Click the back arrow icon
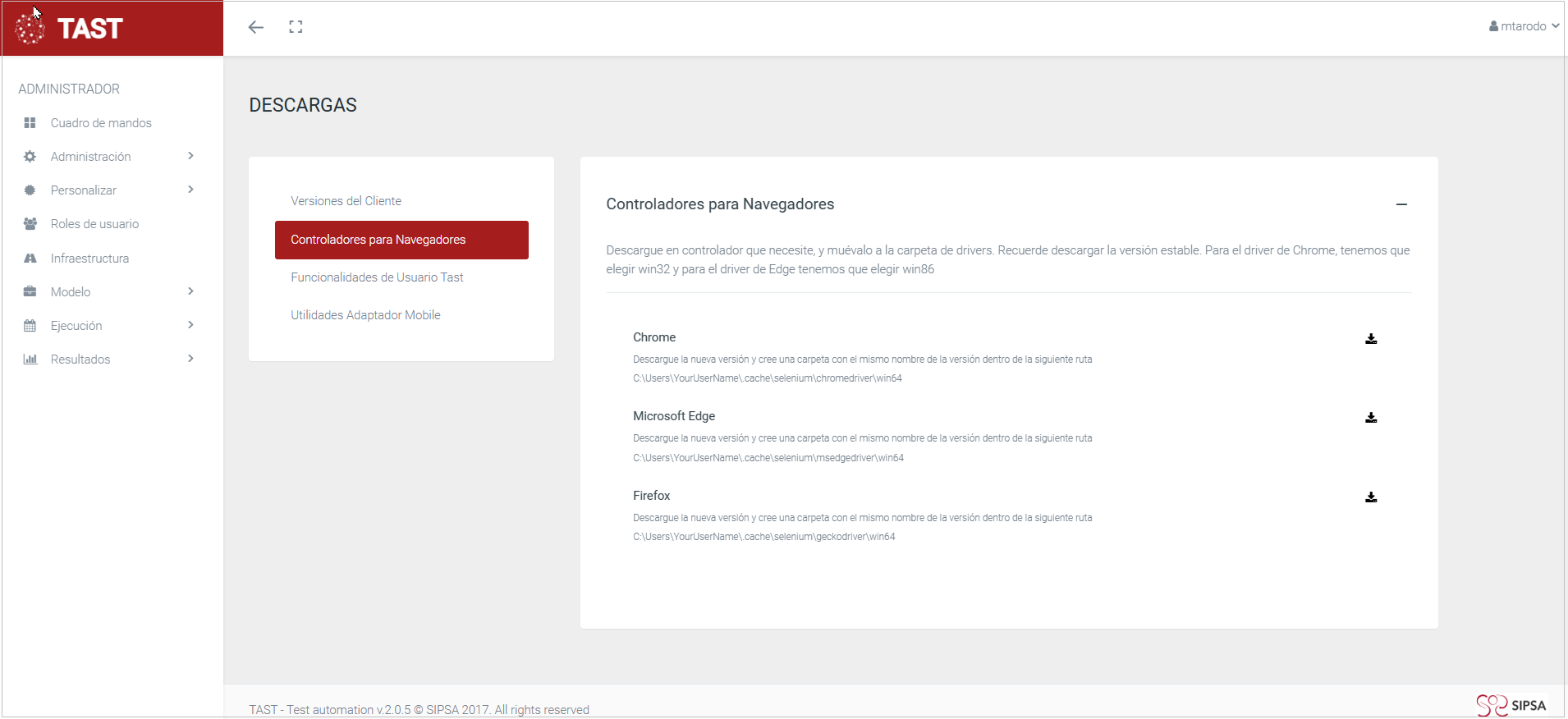Image resolution: width=1568 pixels, height=719 pixels. (x=256, y=27)
